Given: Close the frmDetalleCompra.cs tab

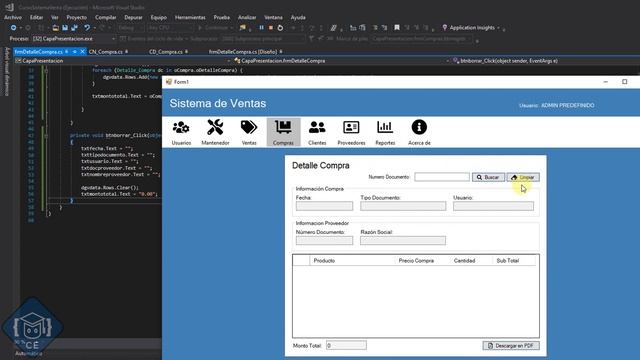Looking at the screenshot, I should point(82,52).
